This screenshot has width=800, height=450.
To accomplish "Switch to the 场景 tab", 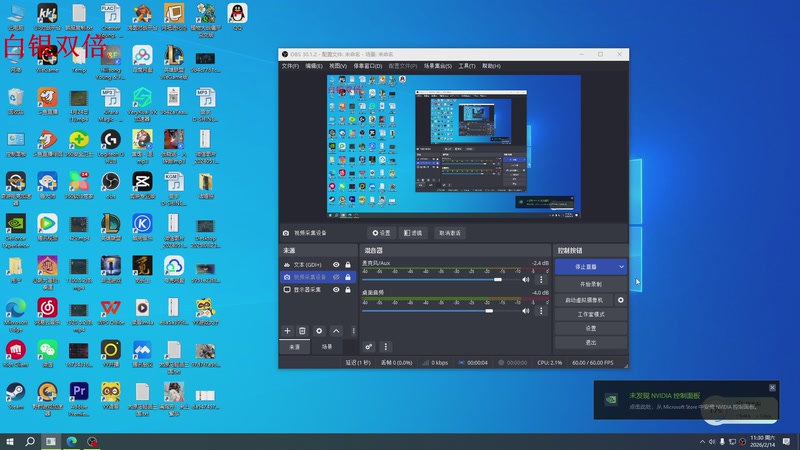I will coord(327,347).
